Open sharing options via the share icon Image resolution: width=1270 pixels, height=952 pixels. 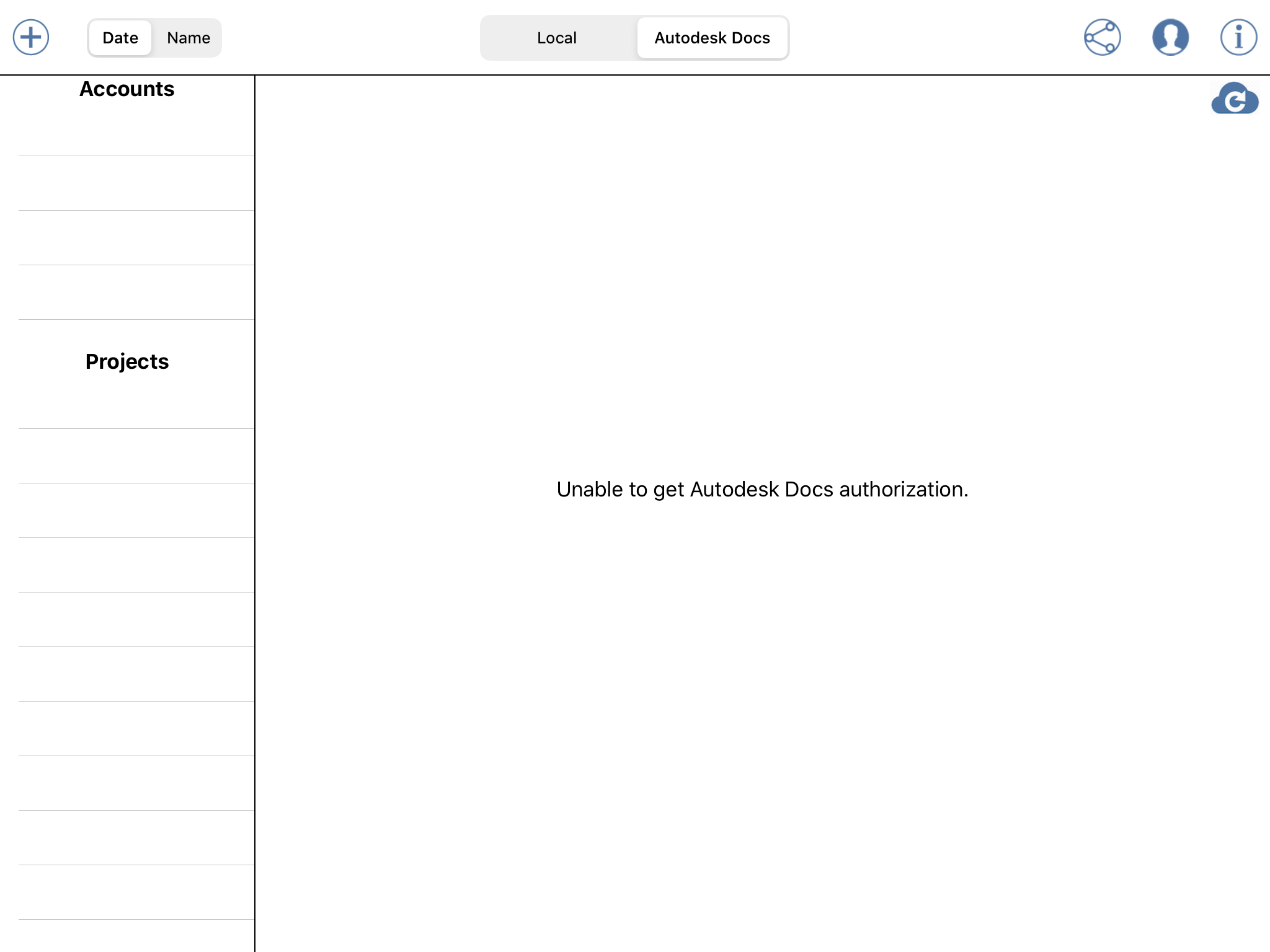(x=1103, y=37)
